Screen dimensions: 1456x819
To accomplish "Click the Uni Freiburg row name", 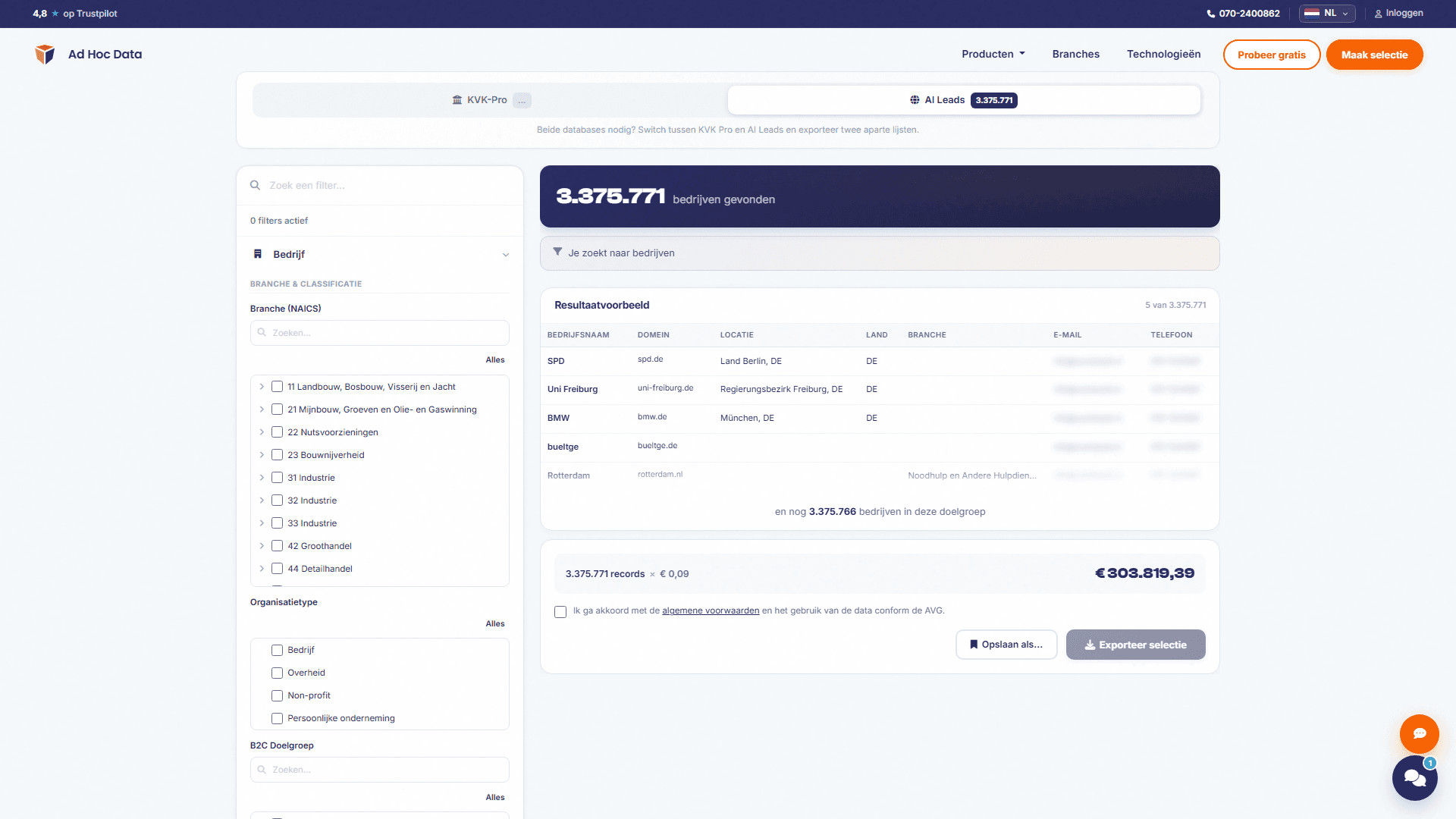I will [573, 389].
